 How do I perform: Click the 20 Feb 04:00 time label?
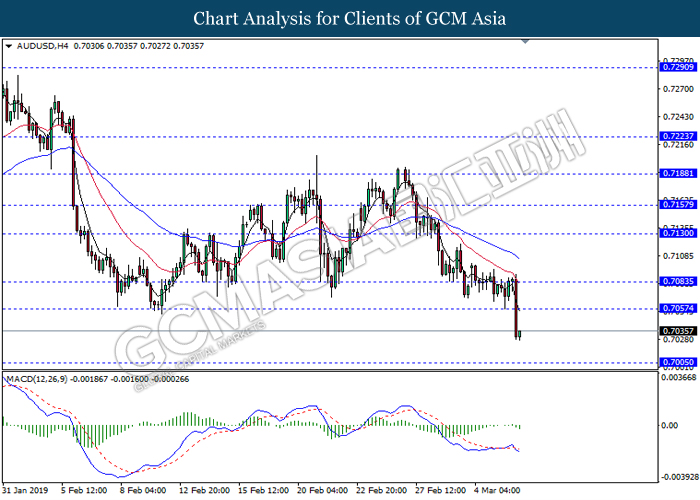pos(322,490)
